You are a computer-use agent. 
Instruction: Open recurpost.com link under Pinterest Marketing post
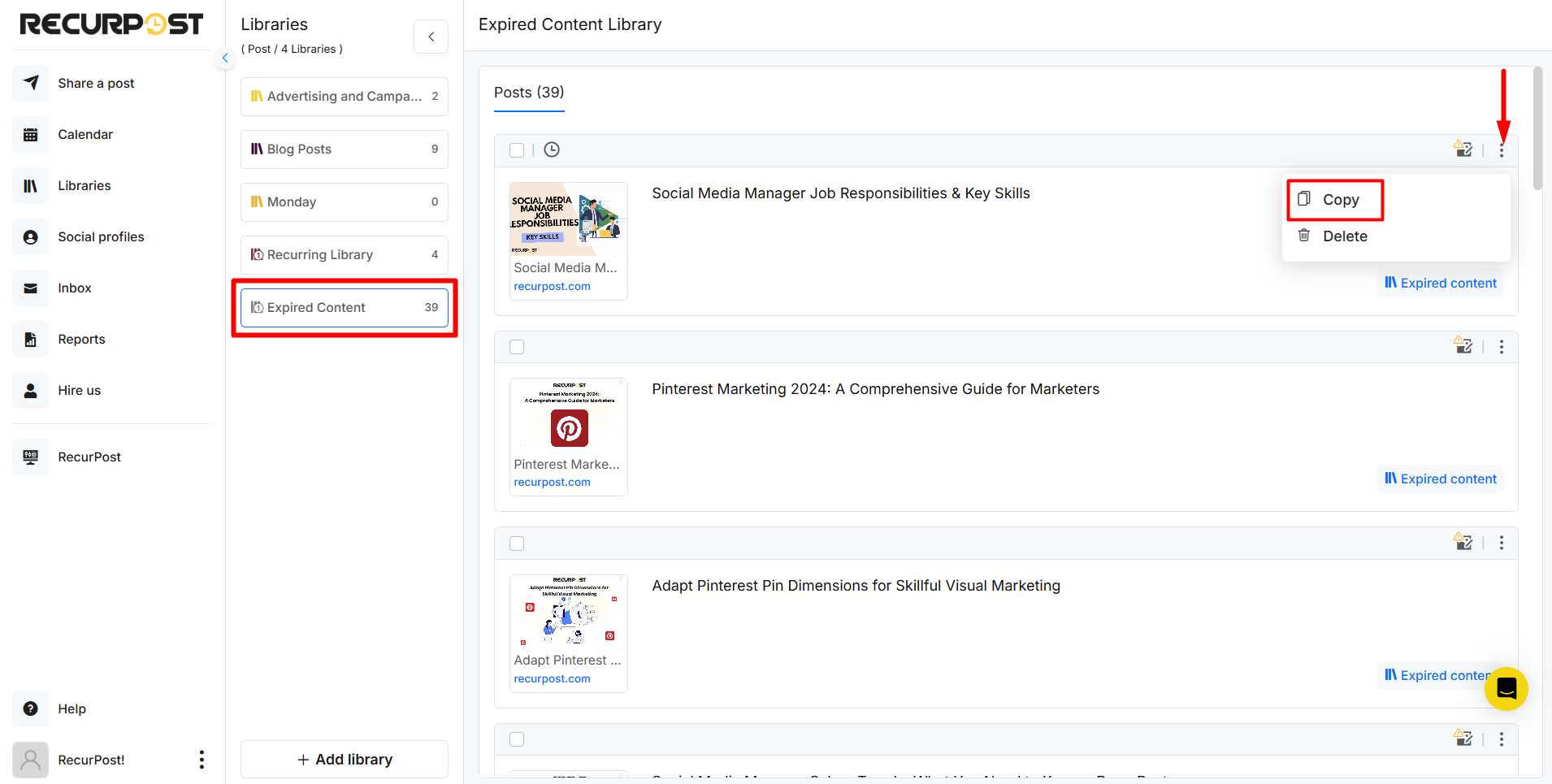click(x=552, y=483)
